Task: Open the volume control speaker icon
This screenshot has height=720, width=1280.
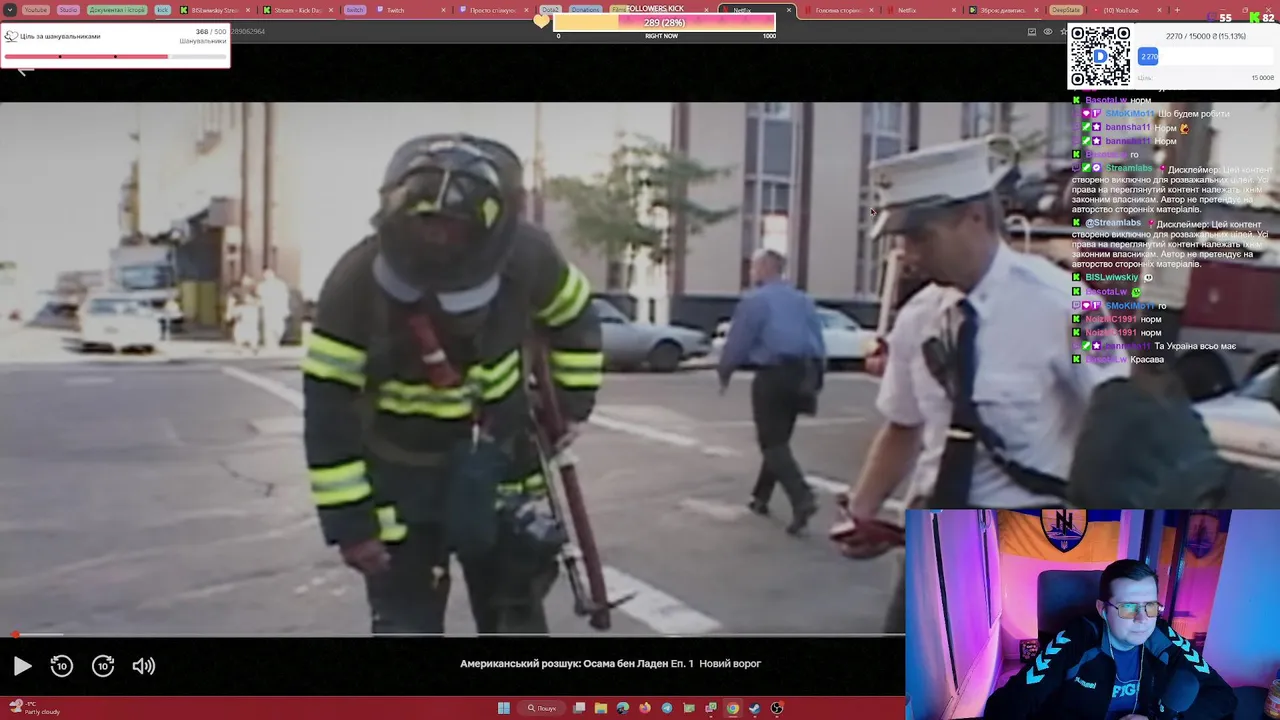Action: pyautogui.click(x=144, y=666)
